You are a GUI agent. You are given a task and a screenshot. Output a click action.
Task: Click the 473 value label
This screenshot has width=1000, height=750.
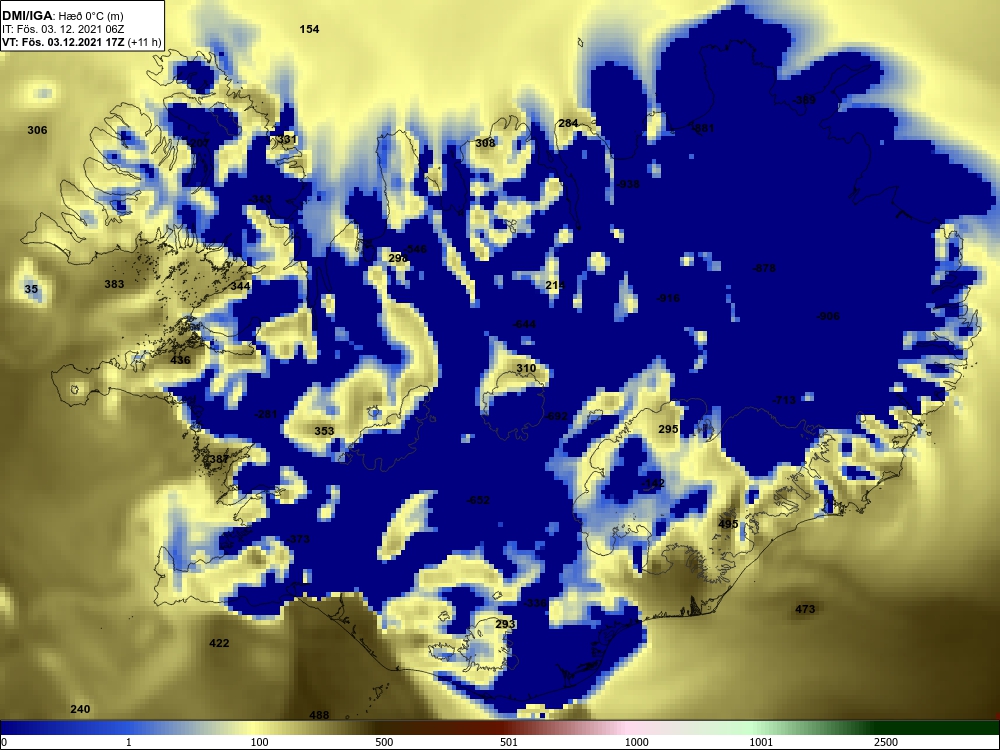(805, 609)
